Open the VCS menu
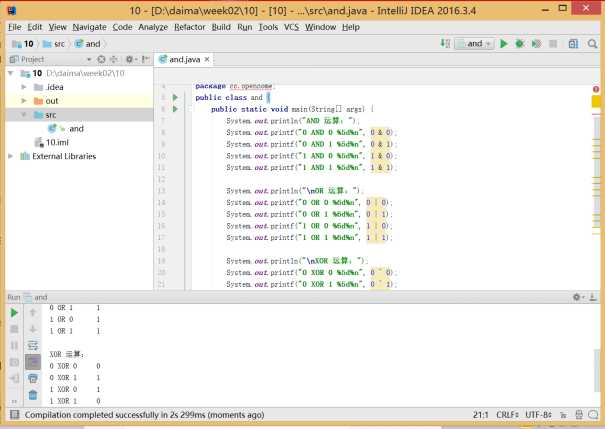Screen dimensions: 605x429 point(291,27)
